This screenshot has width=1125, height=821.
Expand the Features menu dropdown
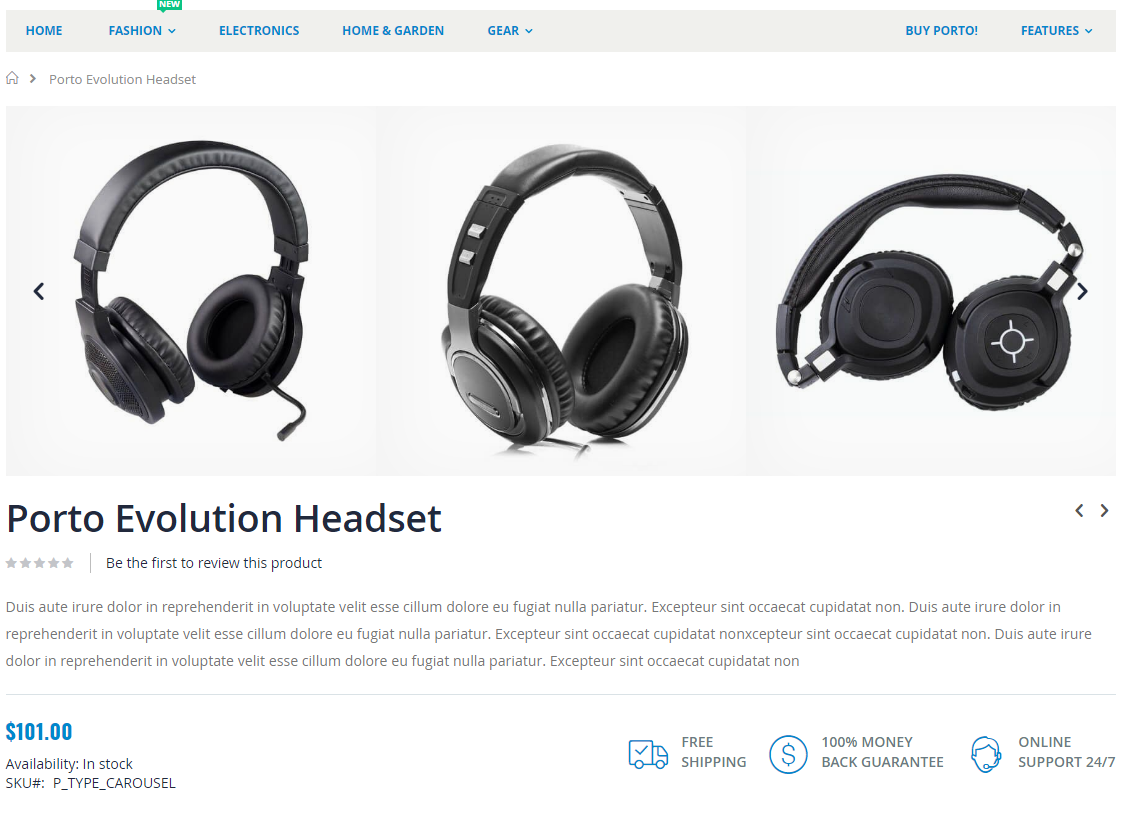(1057, 31)
